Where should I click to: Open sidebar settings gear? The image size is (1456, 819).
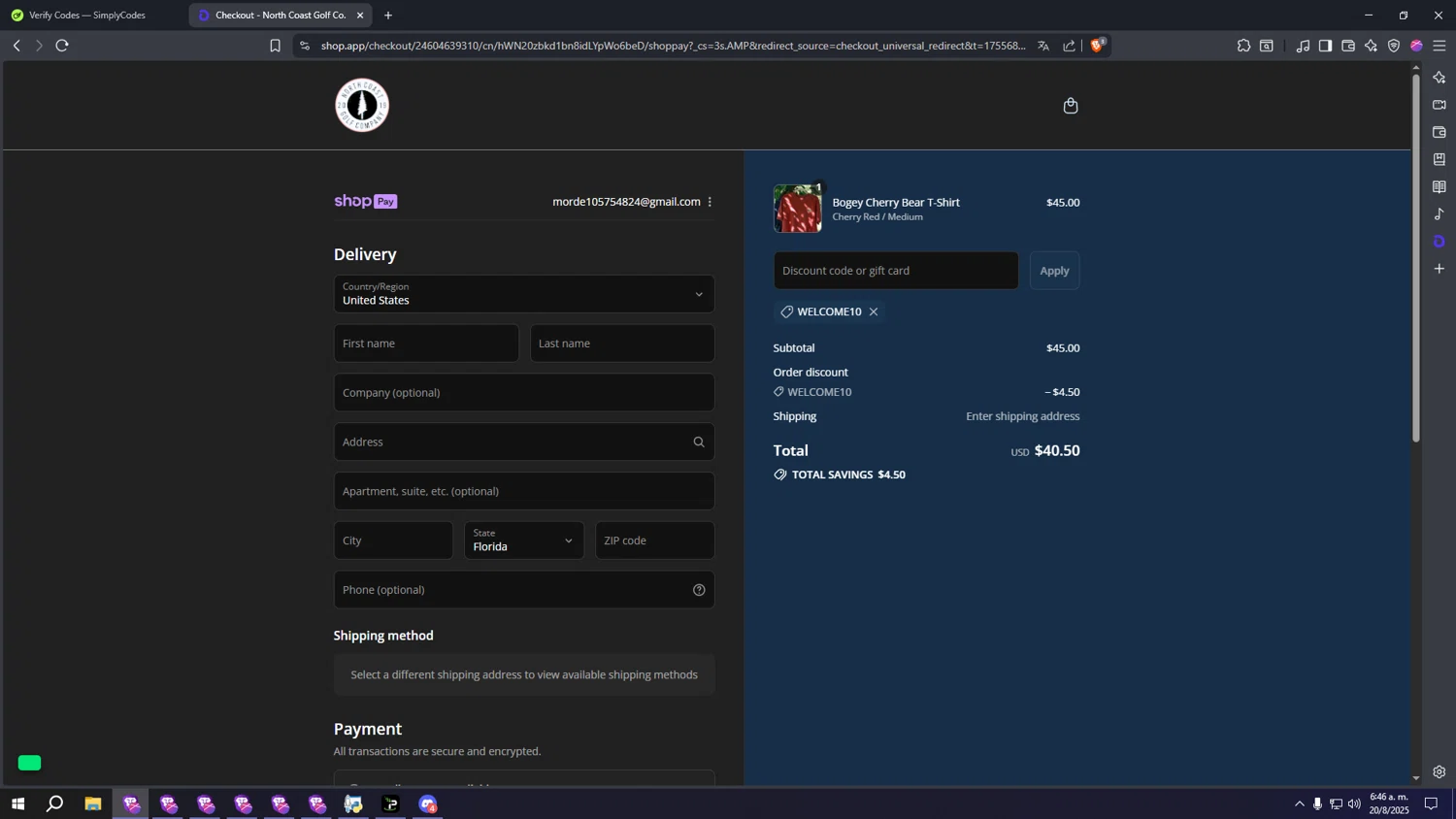1439,772
